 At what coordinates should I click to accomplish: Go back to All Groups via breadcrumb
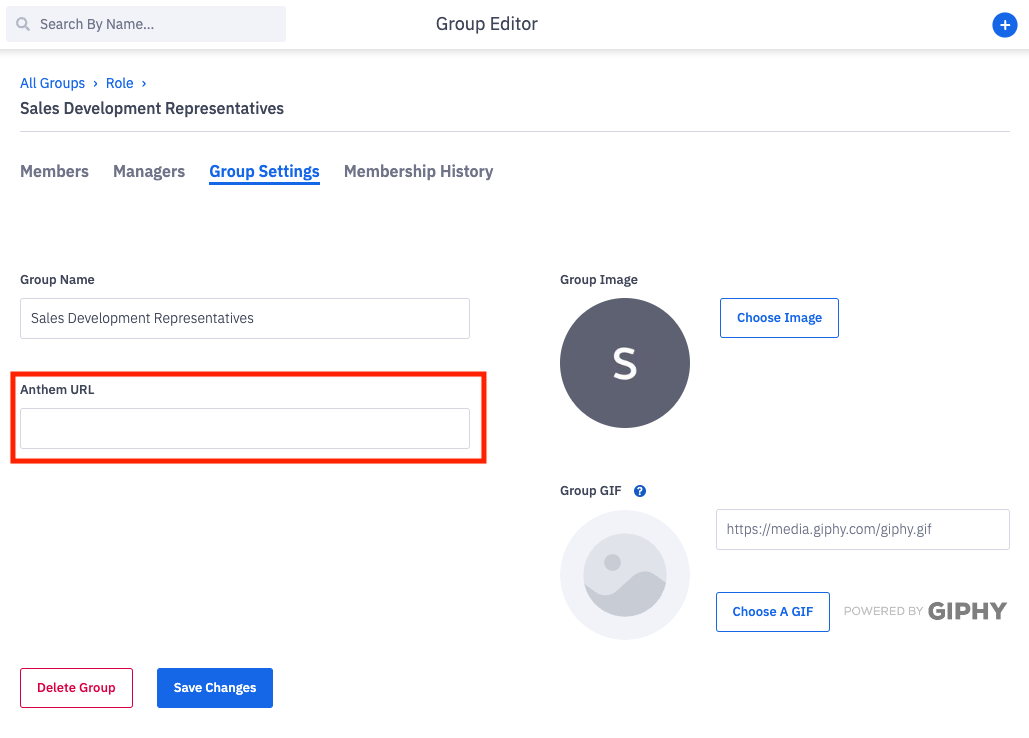click(x=52, y=83)
